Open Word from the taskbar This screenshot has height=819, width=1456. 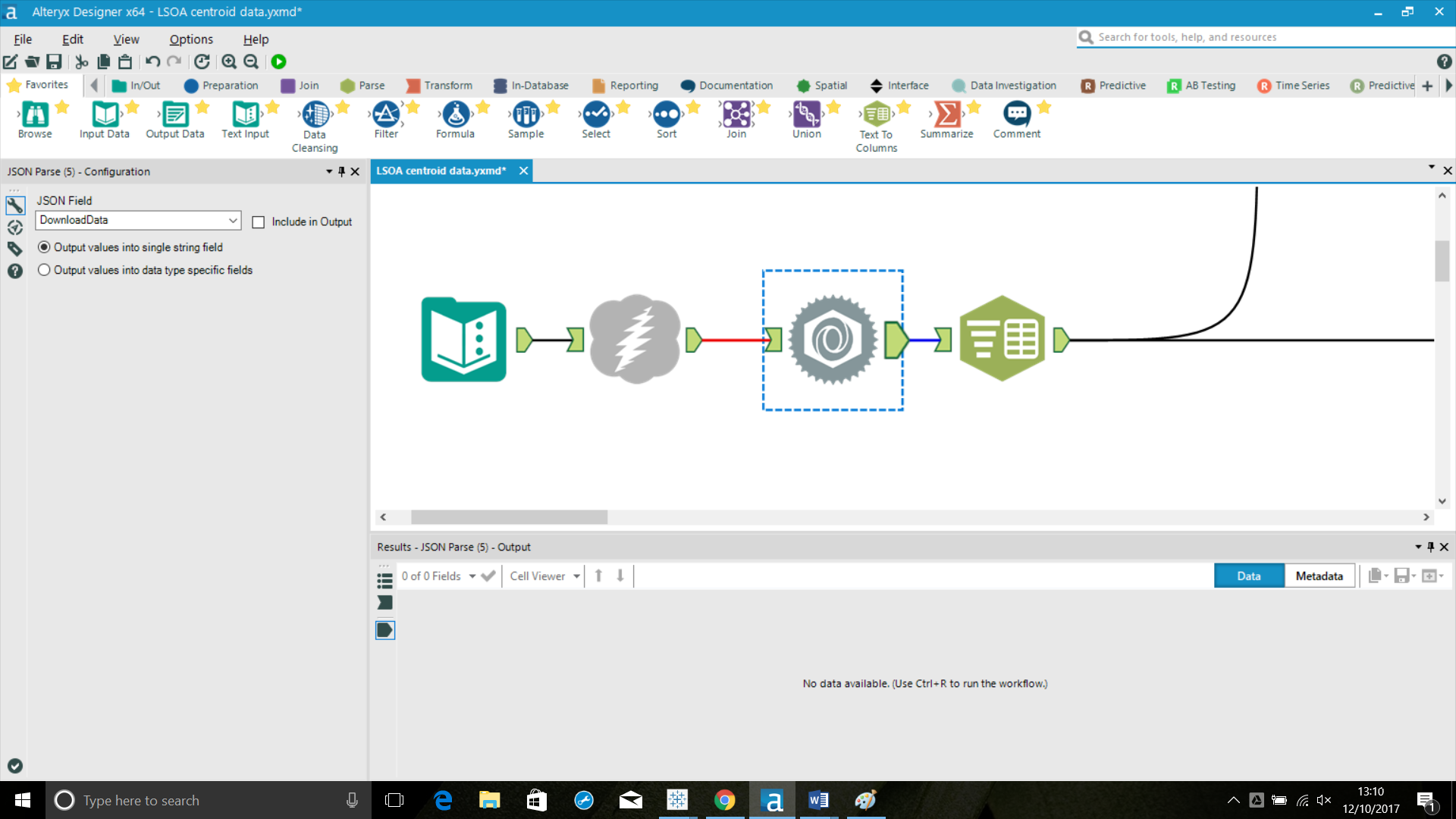point(818,800)
